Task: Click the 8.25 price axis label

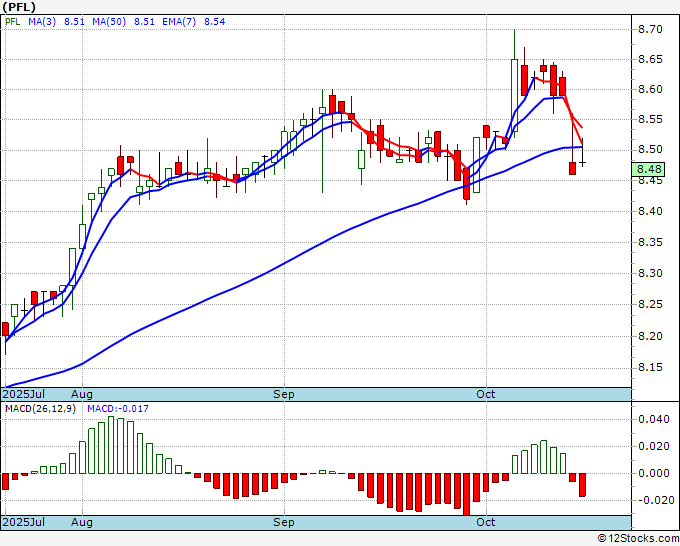Action: coord(650,304)
